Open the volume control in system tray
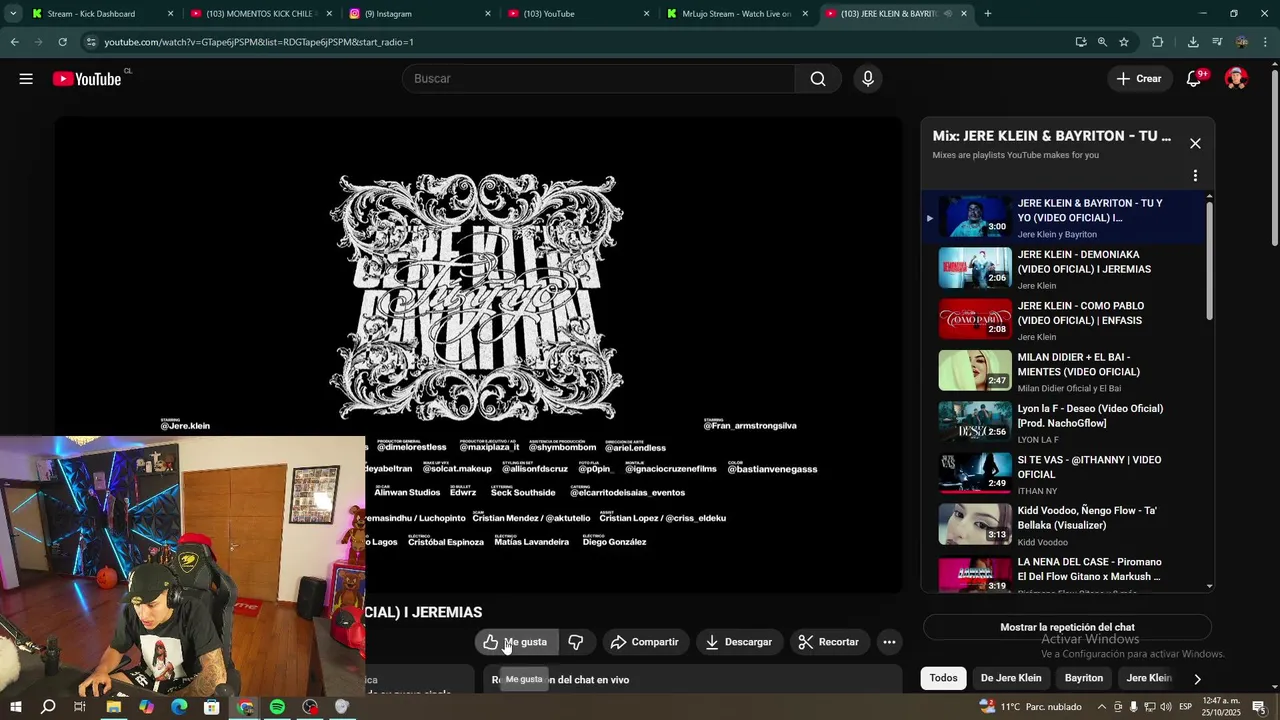This screenshot has height=720, width=1280. 1166,707
